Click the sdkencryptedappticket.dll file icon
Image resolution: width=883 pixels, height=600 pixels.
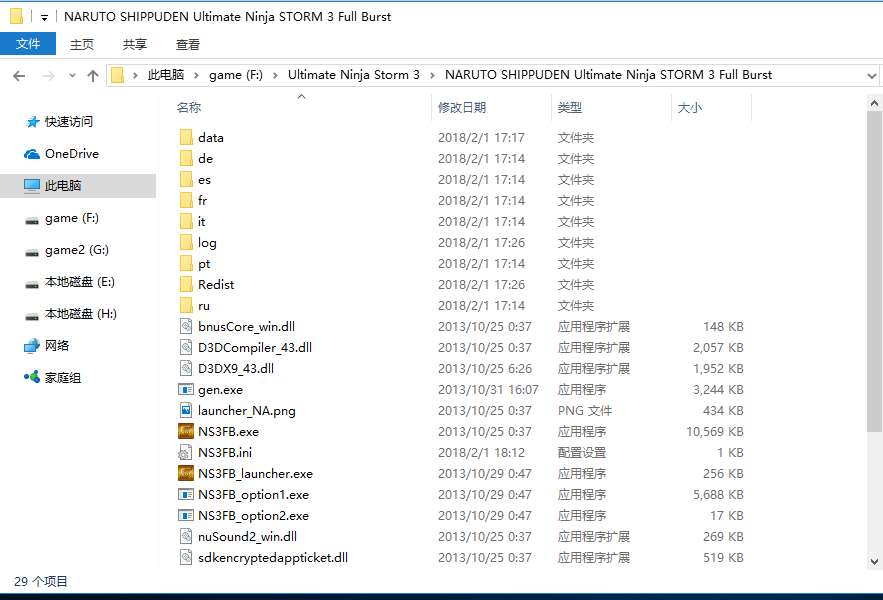pos(186,557)
